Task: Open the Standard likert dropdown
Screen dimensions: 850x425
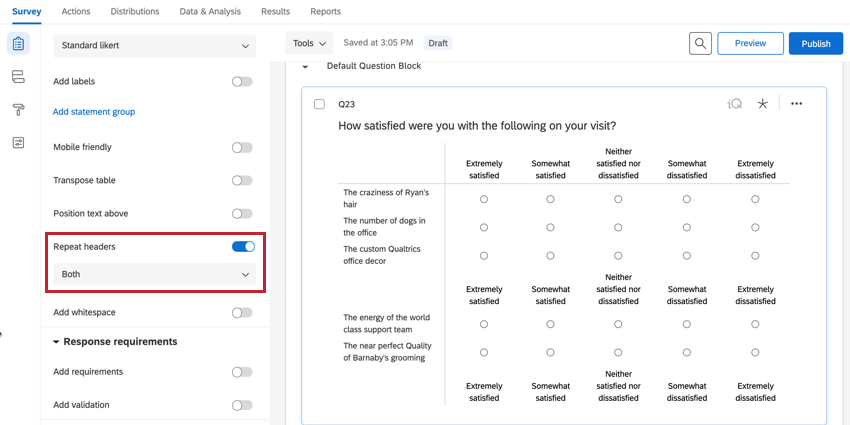Action: (x=154, y=46)
